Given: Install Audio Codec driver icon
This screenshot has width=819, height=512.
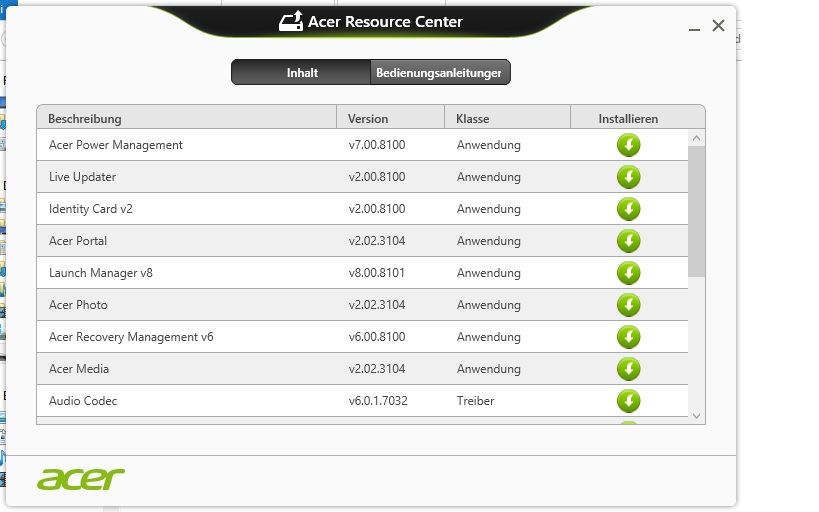Looking at the screenshot, I should click(628, 401).
